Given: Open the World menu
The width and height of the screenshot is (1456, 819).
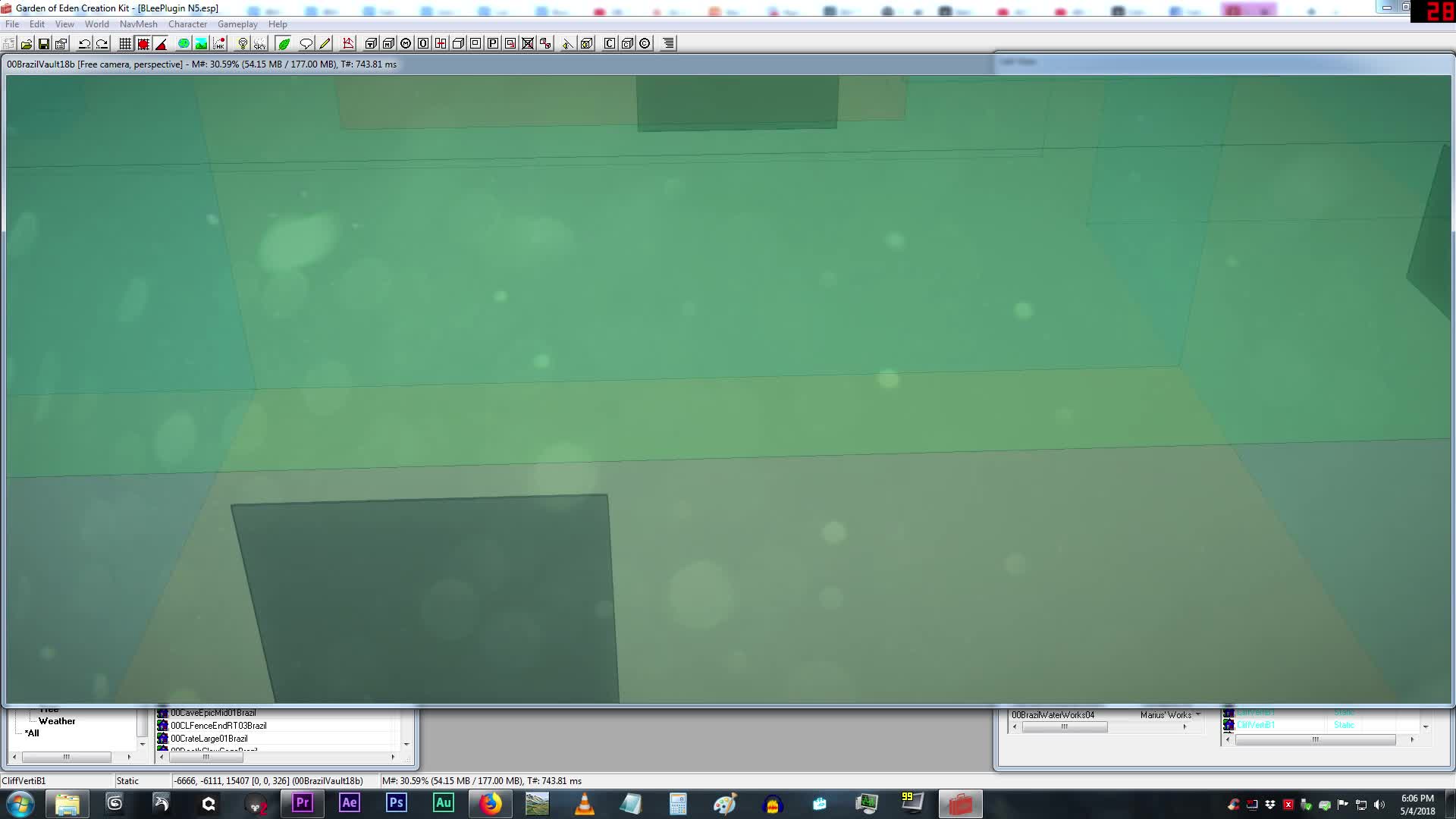Looking at the screenshot, I should [96, 23].
